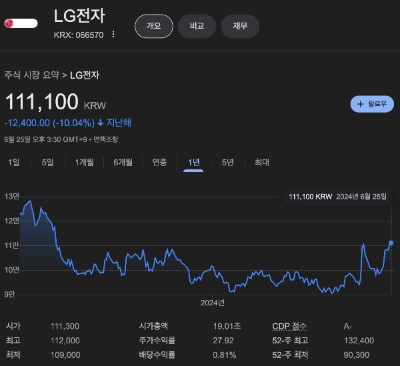The width and height of the screenshot is (400, 366).
Task: Click the 111,100 KRW price value
Action: tap(55, 102)
